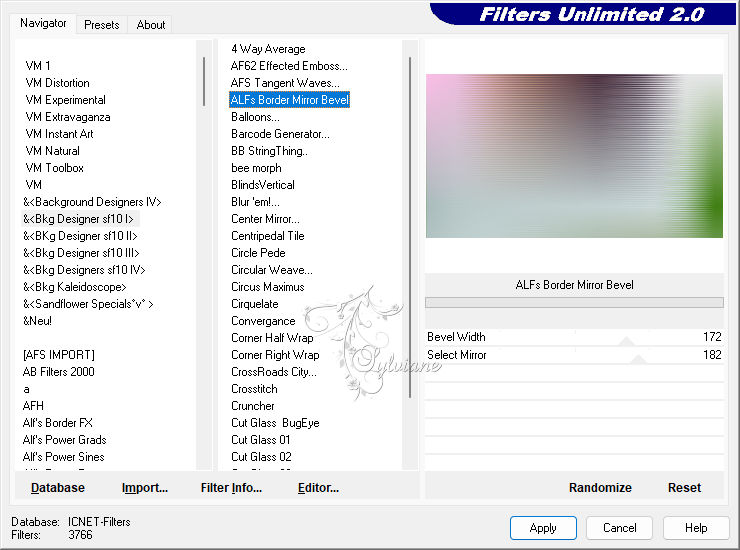This screenshot has width=740, height=550.
Task: Choose Circus Maximus filter
Action: [x=268, y=287]
